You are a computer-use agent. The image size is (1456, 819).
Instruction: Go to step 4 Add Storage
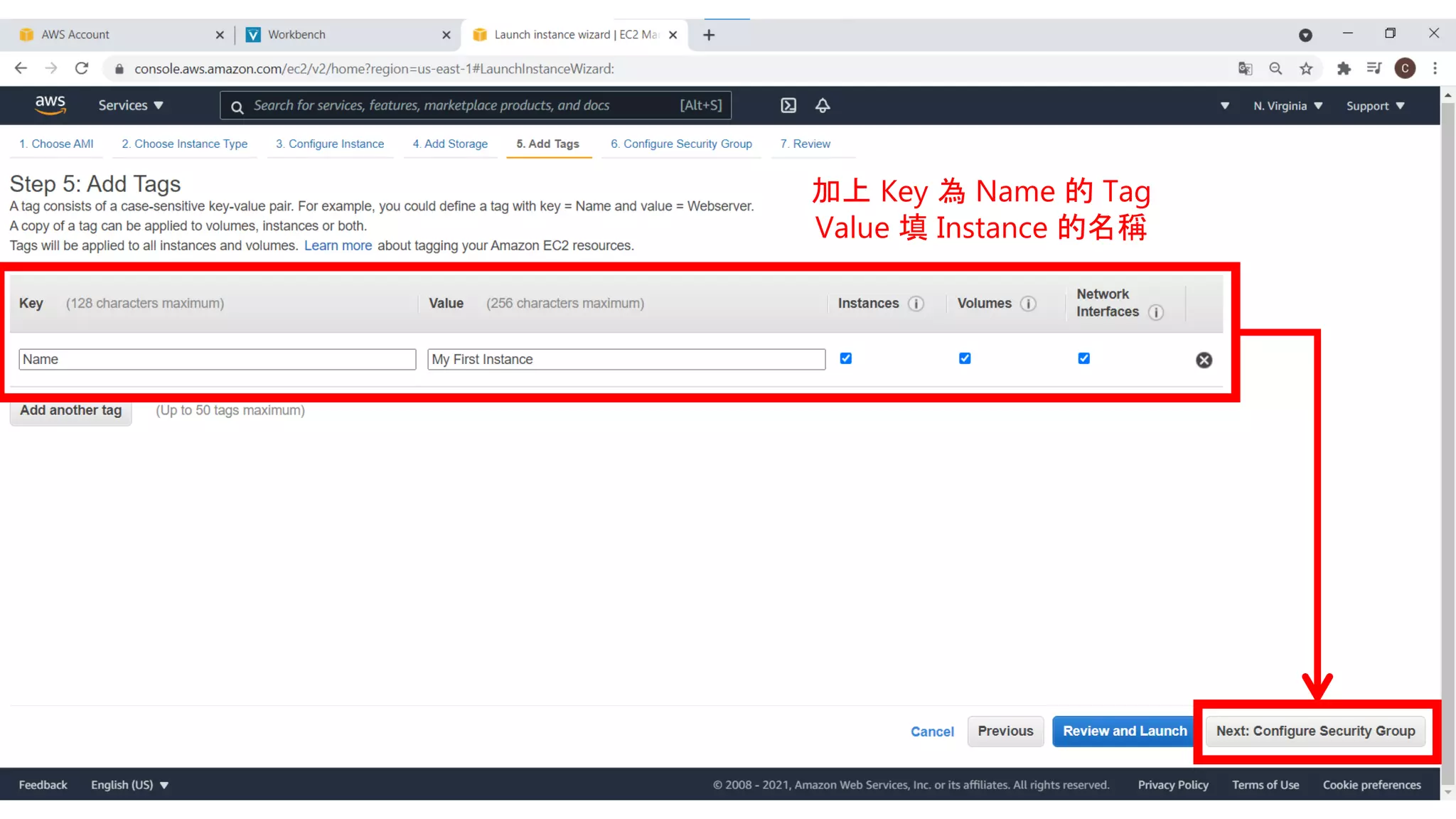click(450, 144)
